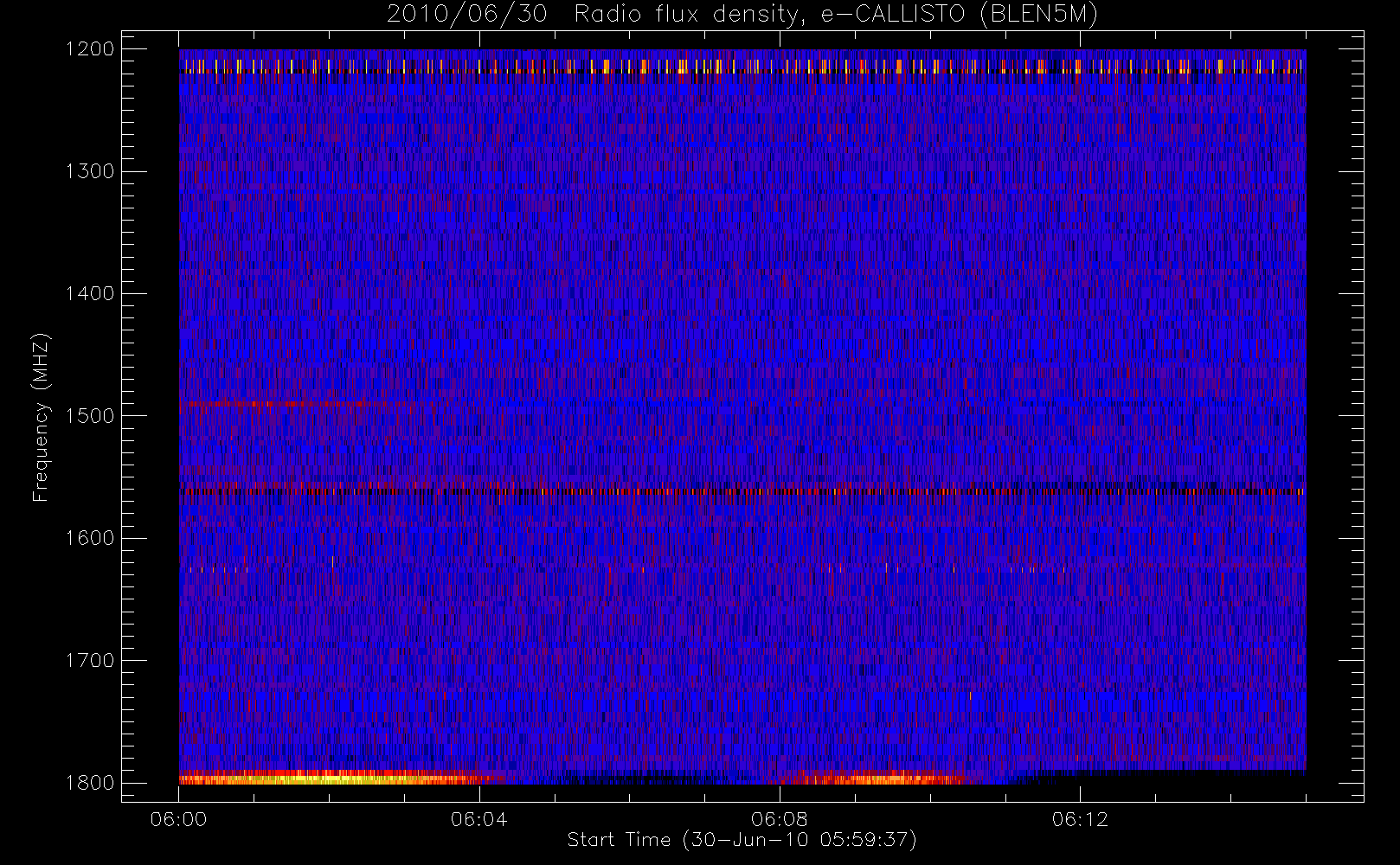Image resolution: width=1400 pixels, height=865 pixels.
Task: Click the 1500 frequency tick label
Action: pos(91,416)
